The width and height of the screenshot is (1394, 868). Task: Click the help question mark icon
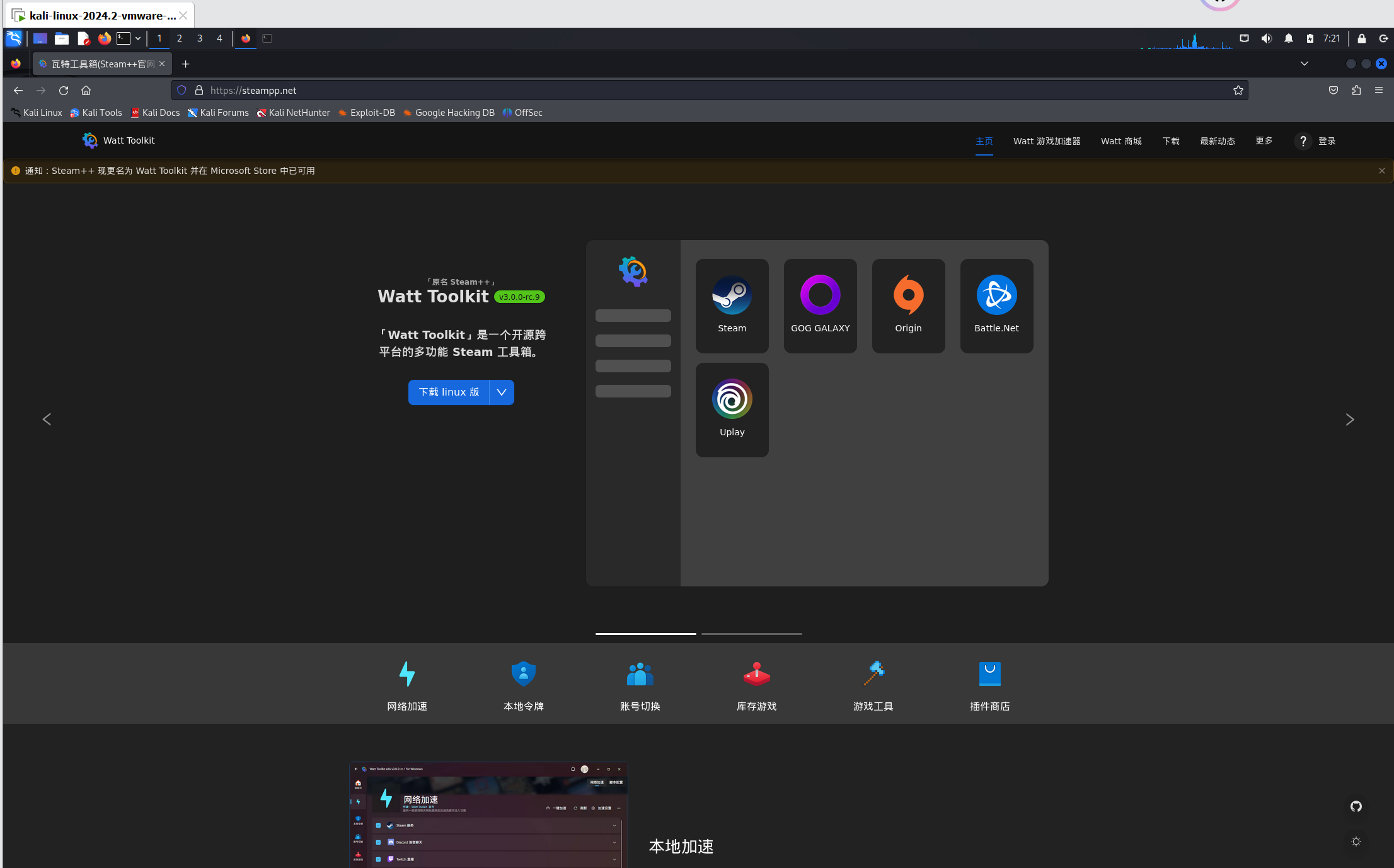tap(1303, 141)
